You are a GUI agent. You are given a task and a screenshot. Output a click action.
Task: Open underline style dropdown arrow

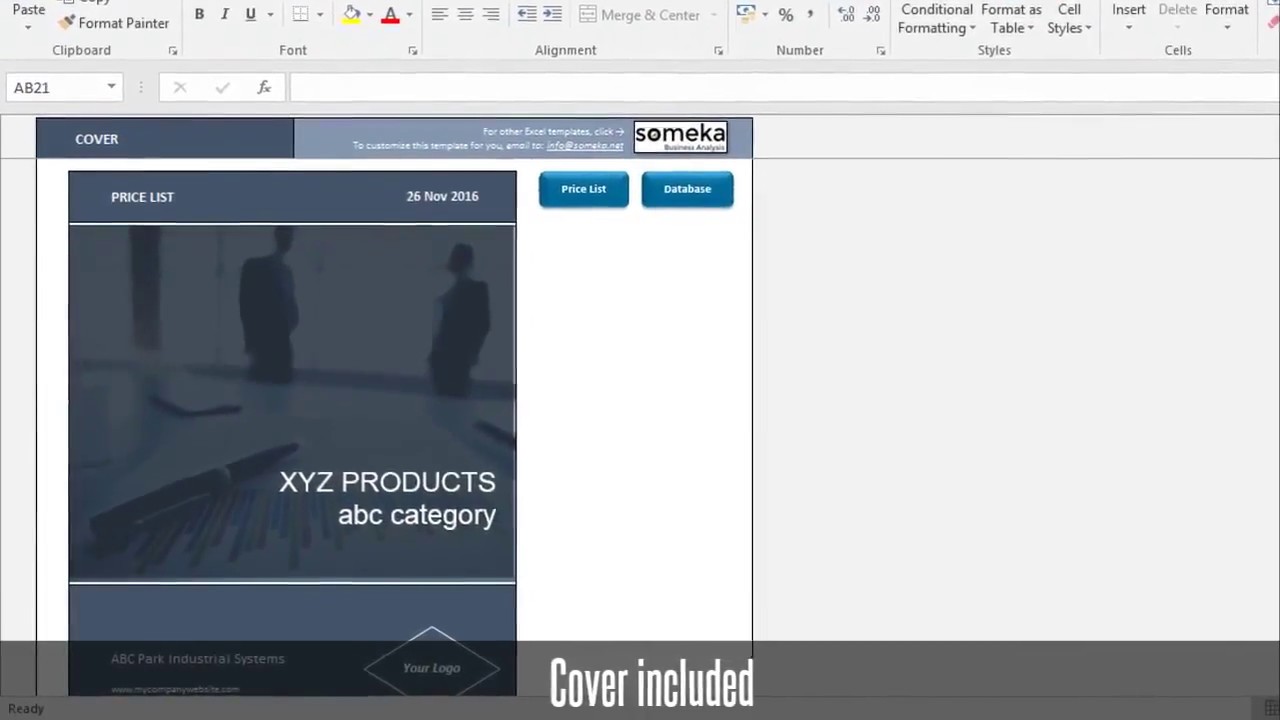[x=270, y=15]
